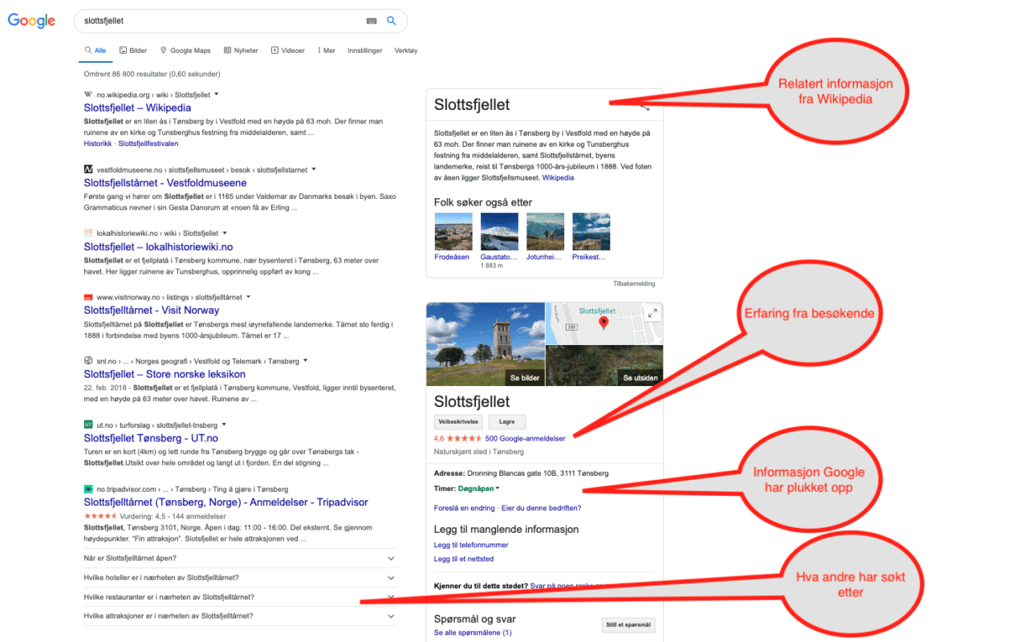
Task: Open 'Slottsfjellet Tønsberg - UT.no' result
Action: click(151, 438)
